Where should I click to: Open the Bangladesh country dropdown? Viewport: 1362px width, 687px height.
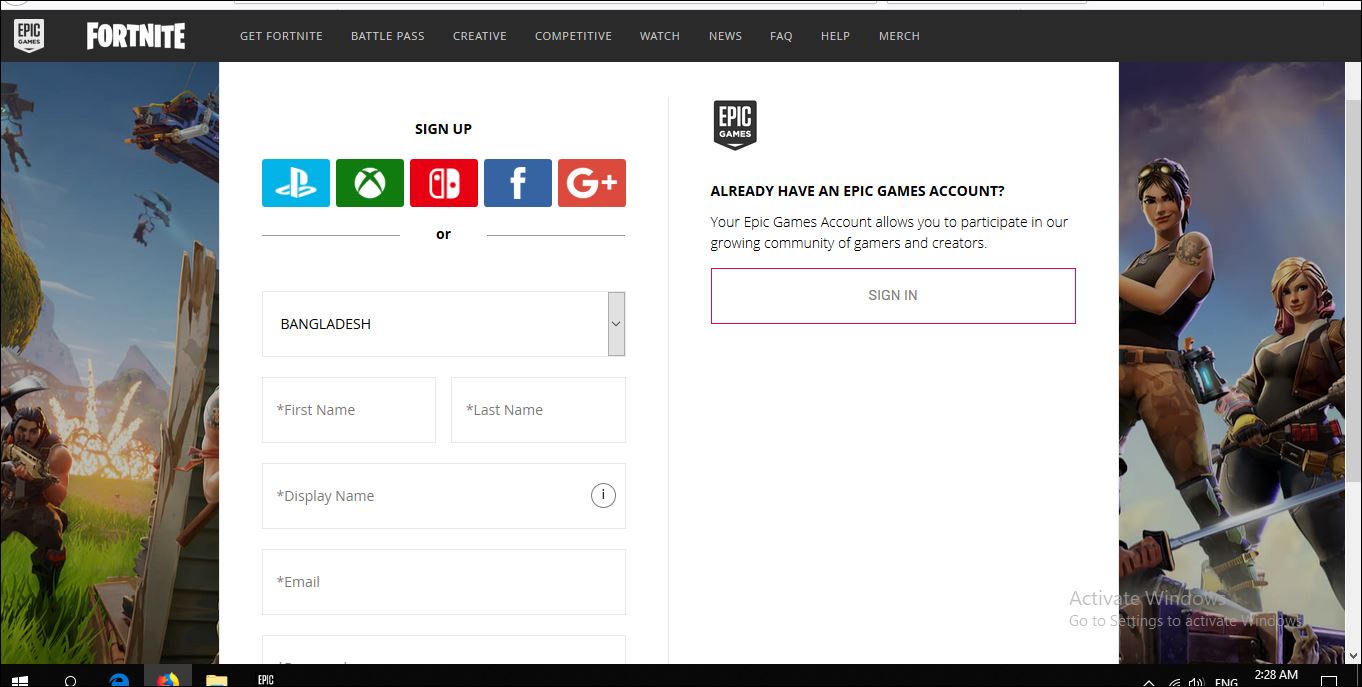[443, 324]
